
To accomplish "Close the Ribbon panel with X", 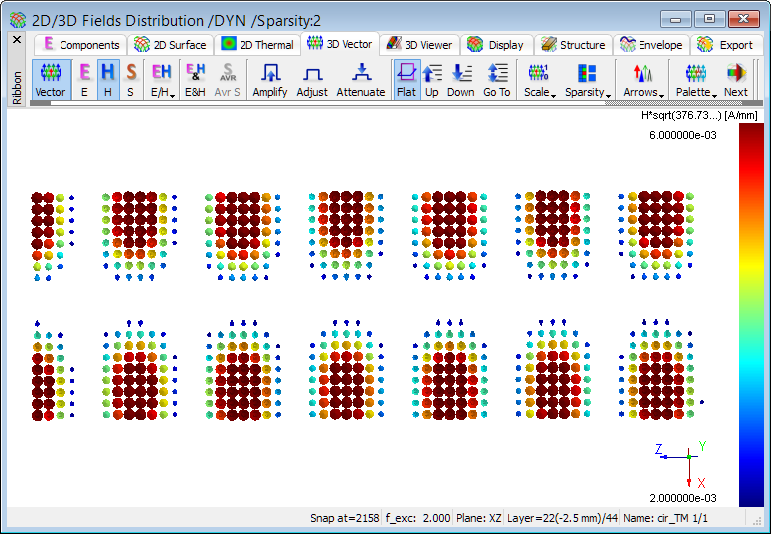I will [x=17, y=40].
